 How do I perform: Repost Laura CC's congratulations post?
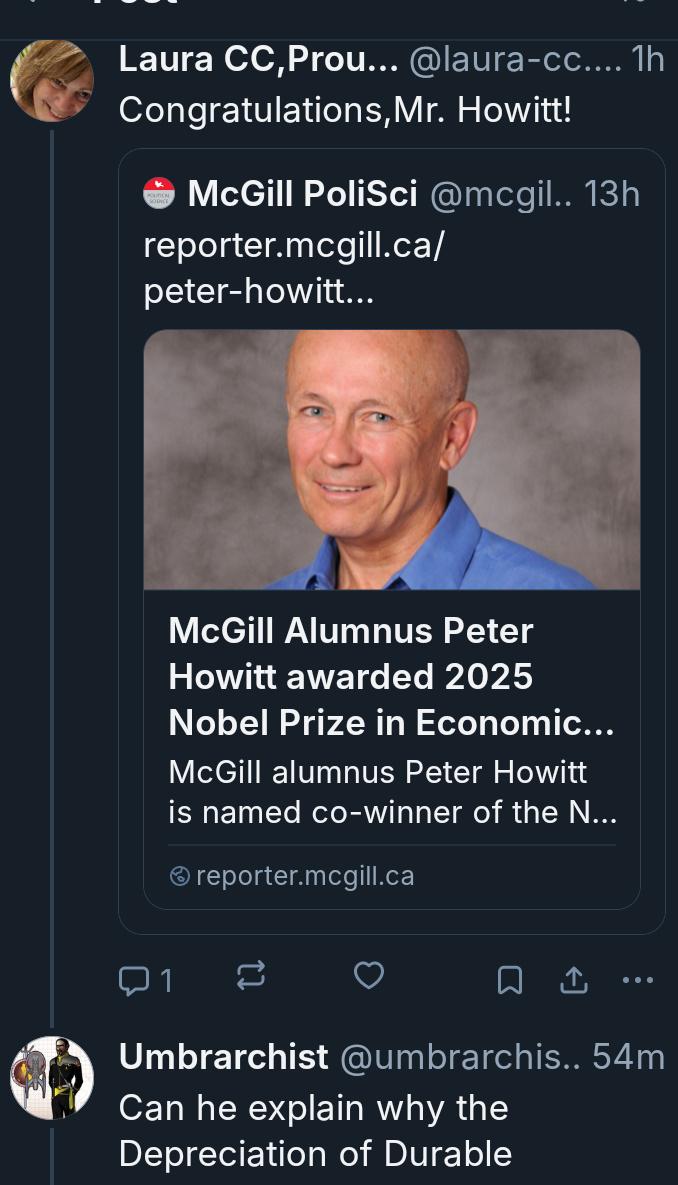(x=251, y=976)
